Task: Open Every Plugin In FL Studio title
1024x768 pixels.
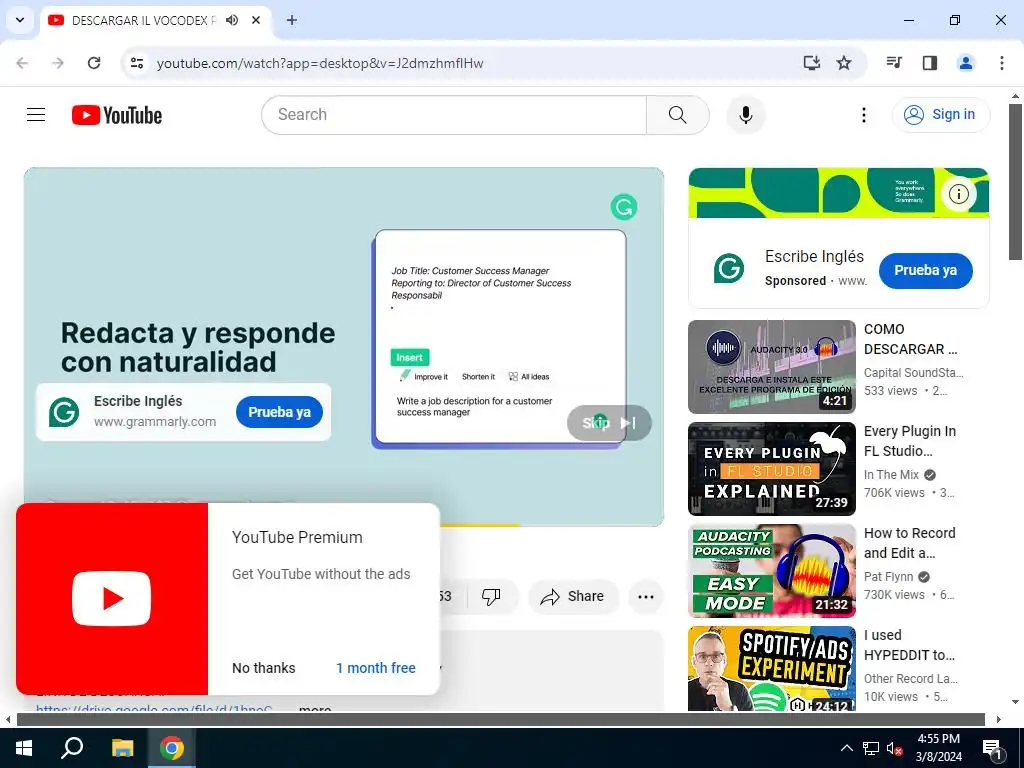Action: [x=910, y=441]
